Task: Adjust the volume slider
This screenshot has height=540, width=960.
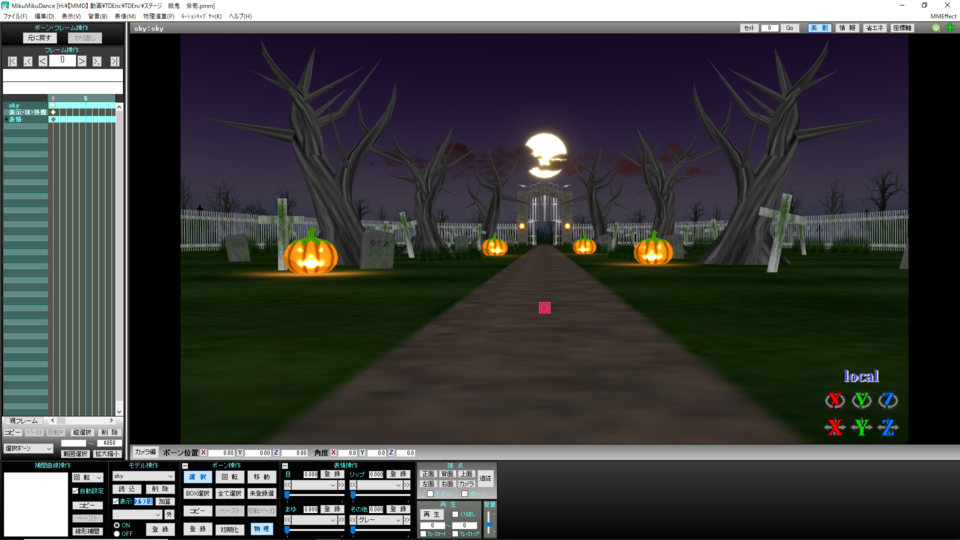Action: (489, 522)
